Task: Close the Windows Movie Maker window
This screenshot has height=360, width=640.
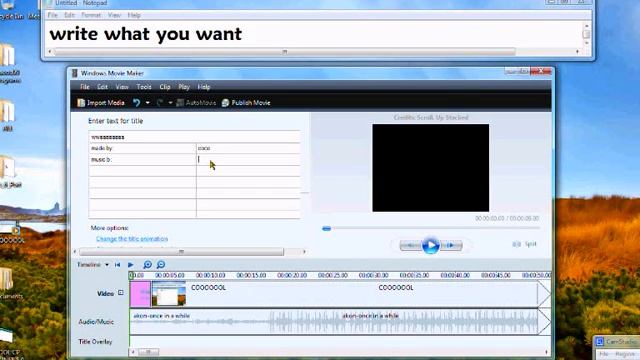Action: [x=541, y=71]
